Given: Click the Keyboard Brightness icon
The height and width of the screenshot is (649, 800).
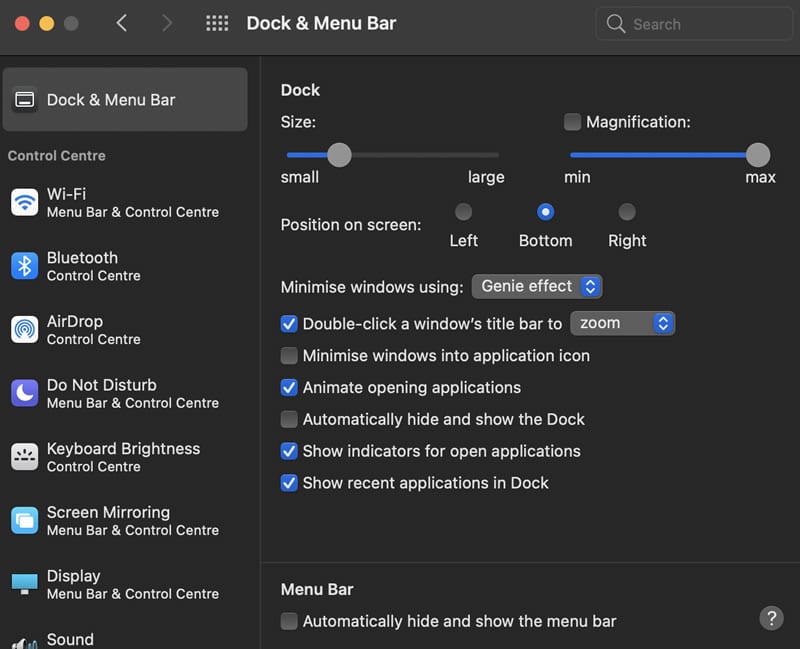Looking at the screenshot, I should click(24, 457).
